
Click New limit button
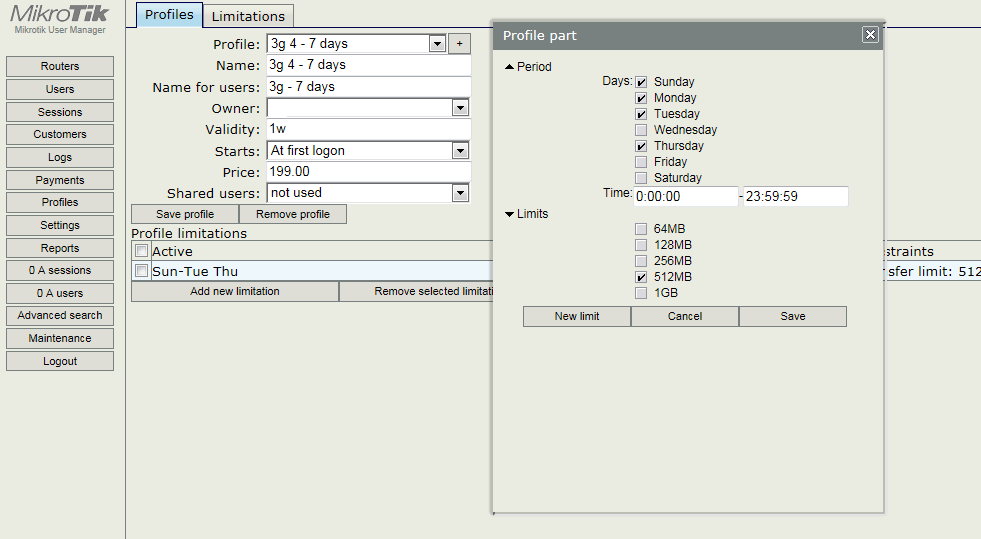point(577,316)
